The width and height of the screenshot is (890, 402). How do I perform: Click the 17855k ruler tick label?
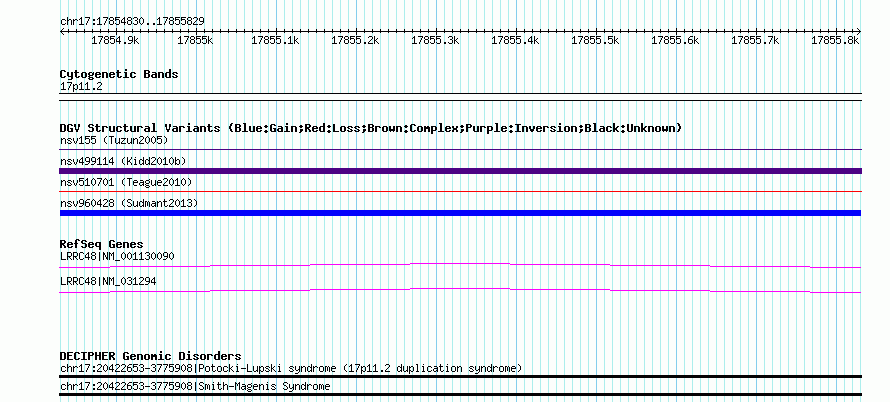pyautogui.click(x=195, y=40)
